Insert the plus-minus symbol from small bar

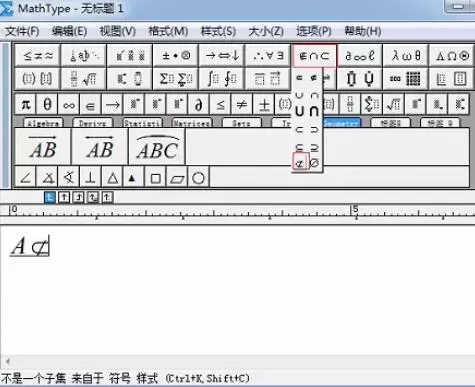point(264,105)
